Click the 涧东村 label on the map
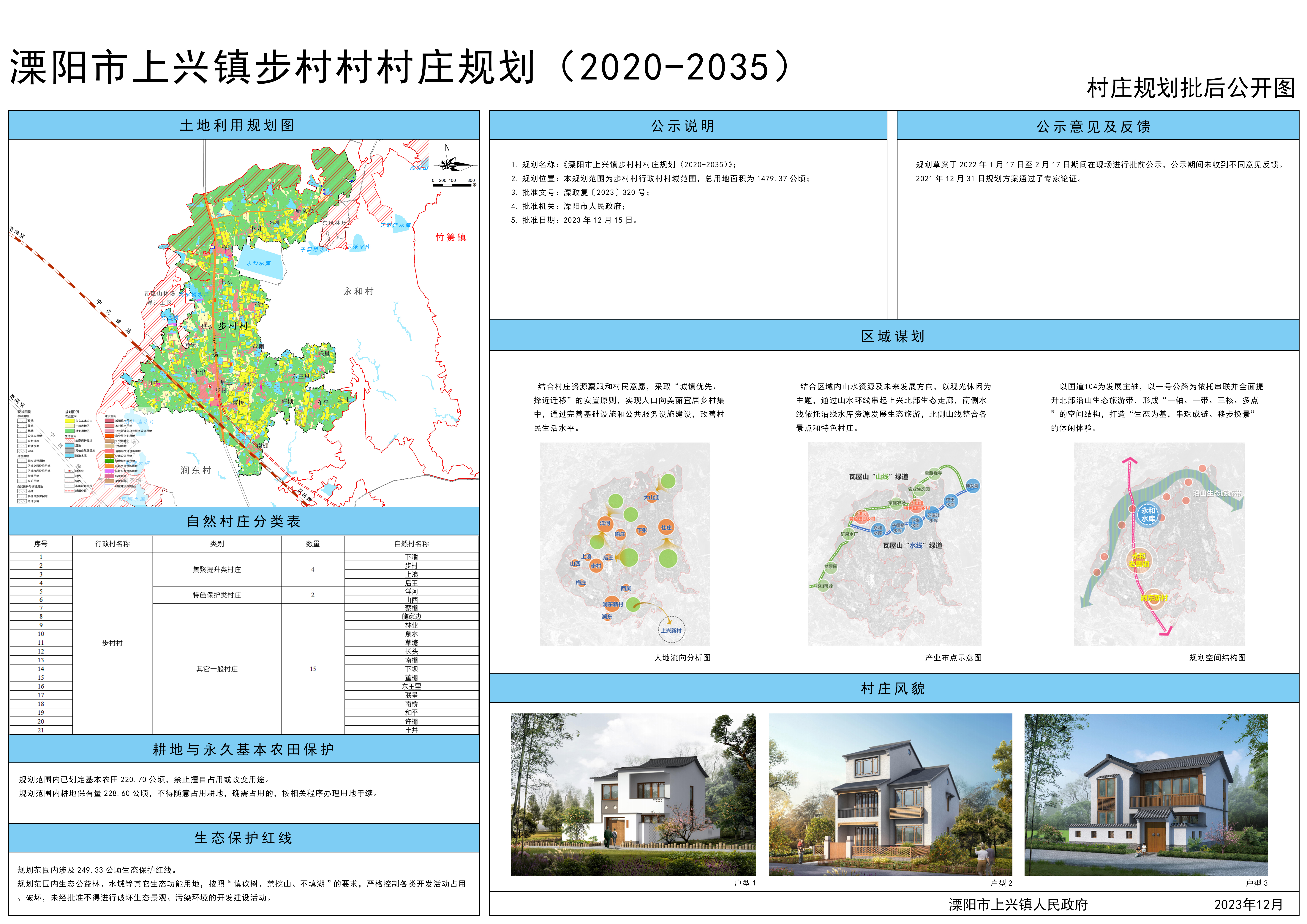1307x924 pixels. click(196, 470)
